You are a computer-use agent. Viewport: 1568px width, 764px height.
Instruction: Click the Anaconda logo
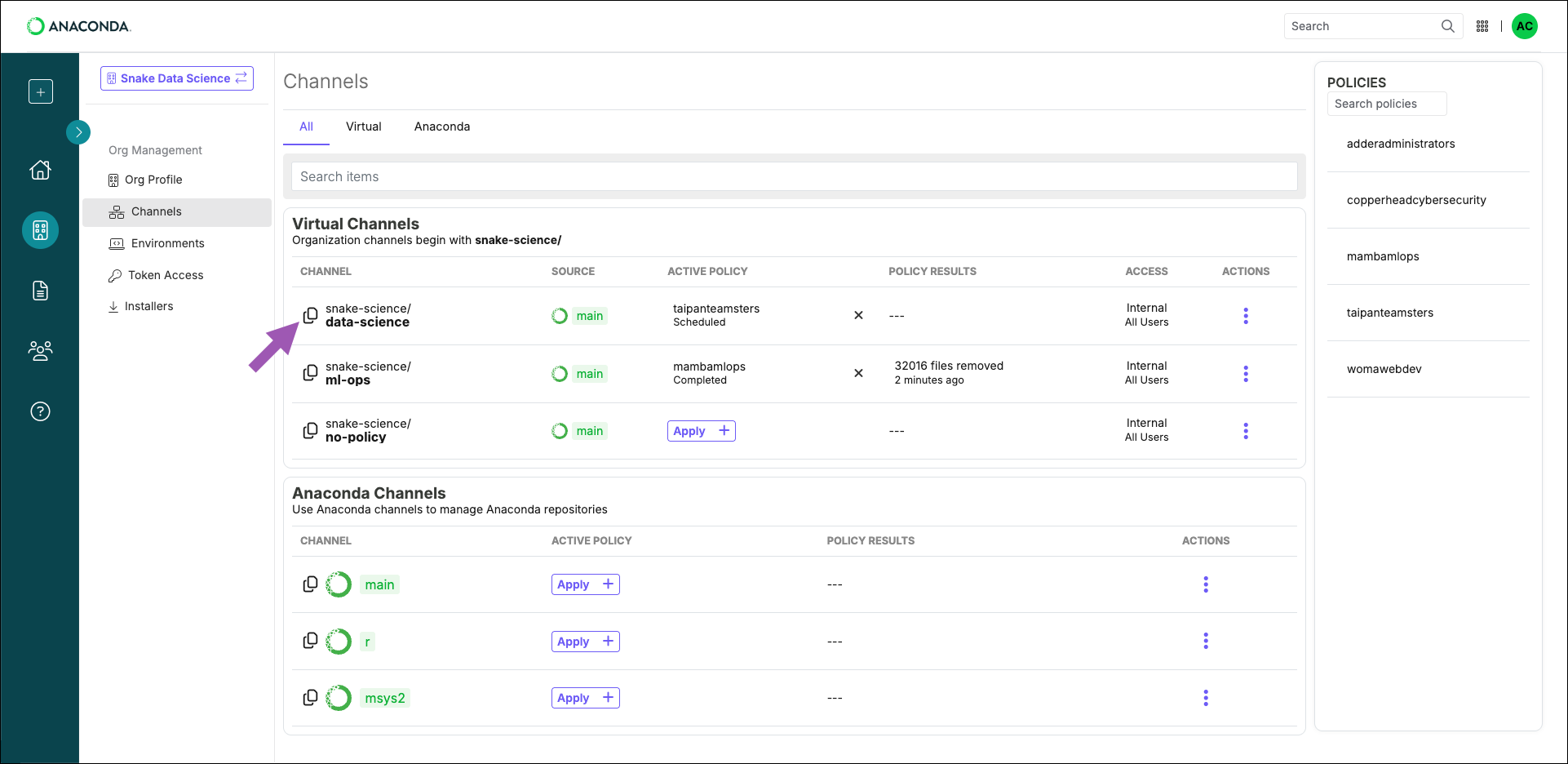coord(79,26)
